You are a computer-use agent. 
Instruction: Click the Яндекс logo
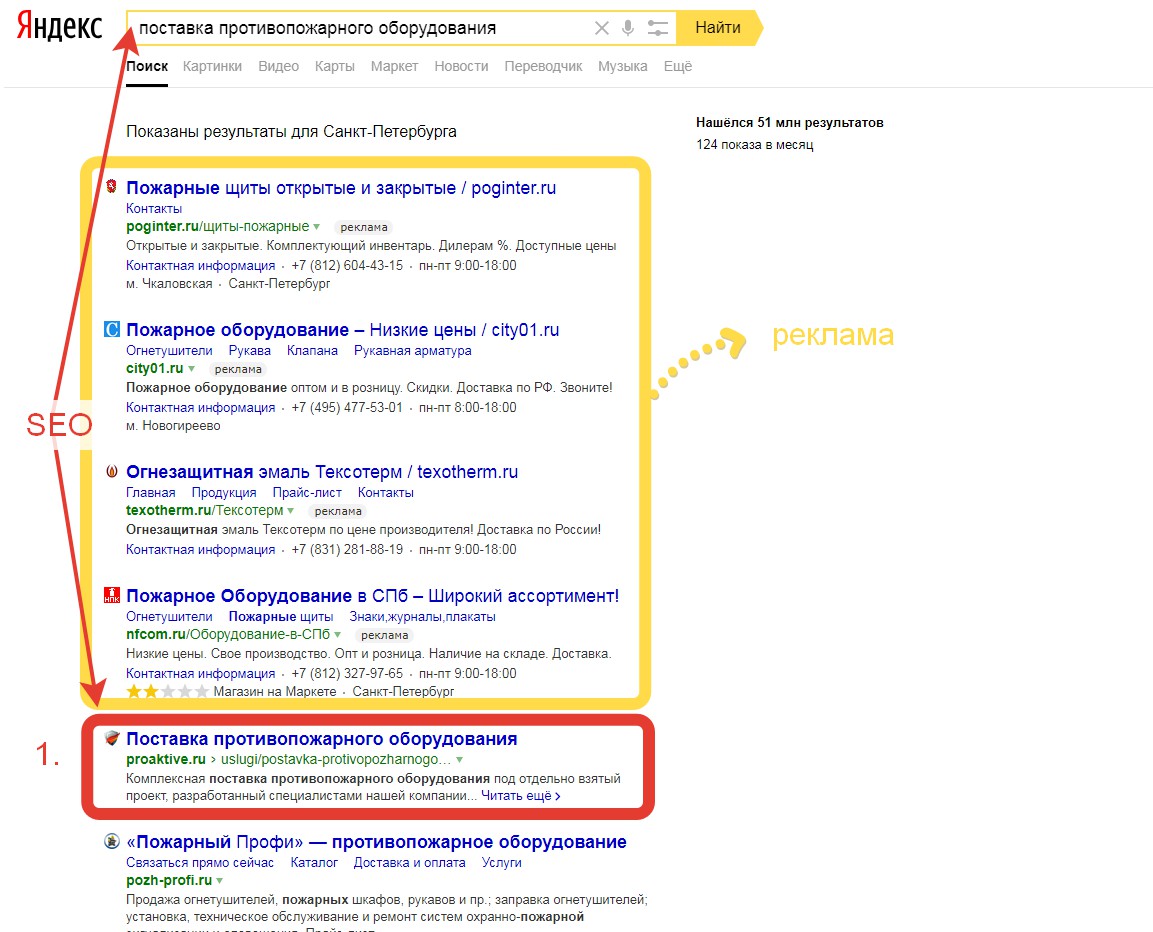coord(60,27)
